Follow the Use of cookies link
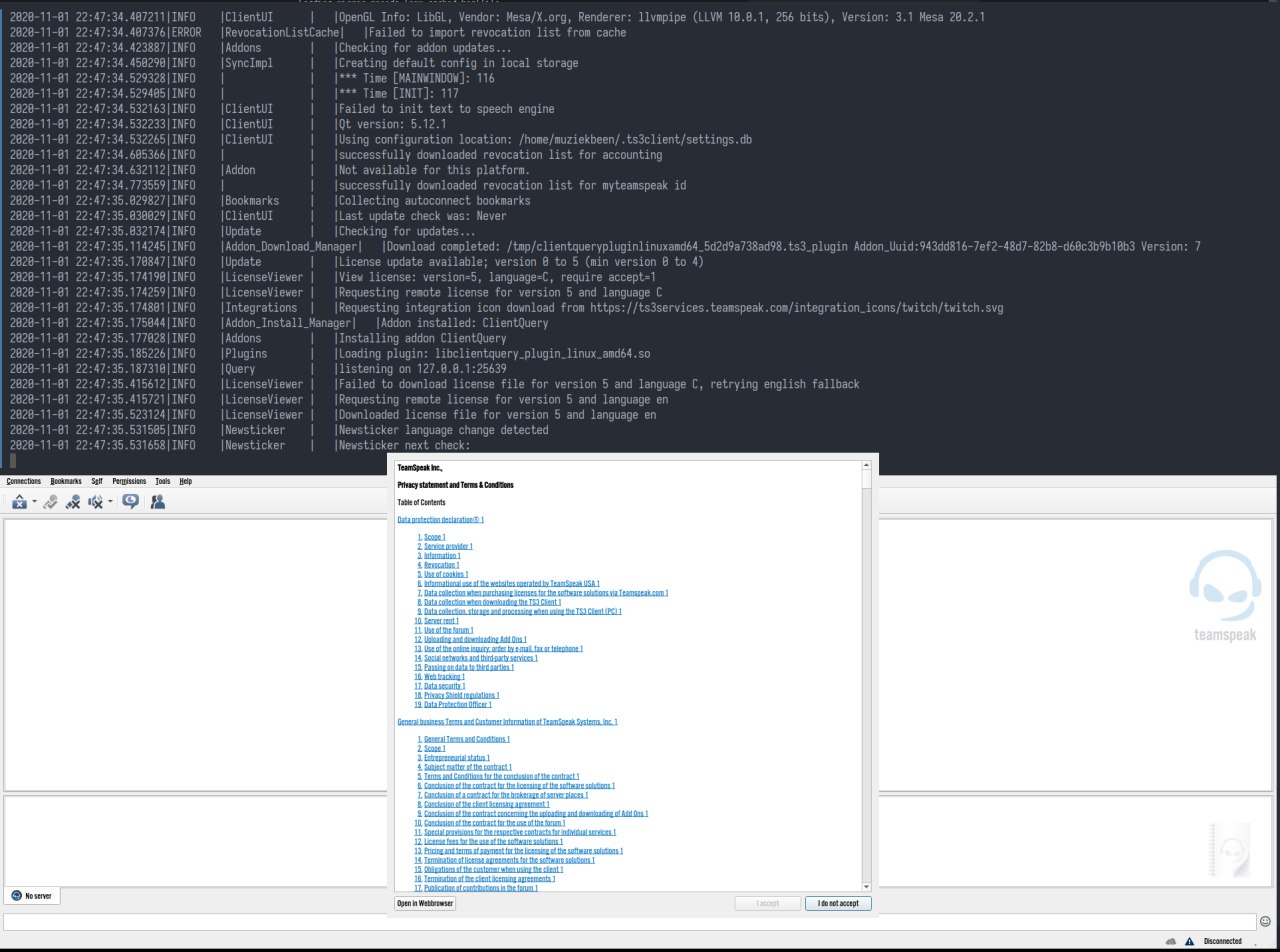 pyautogui.click(x=445, y=575)
